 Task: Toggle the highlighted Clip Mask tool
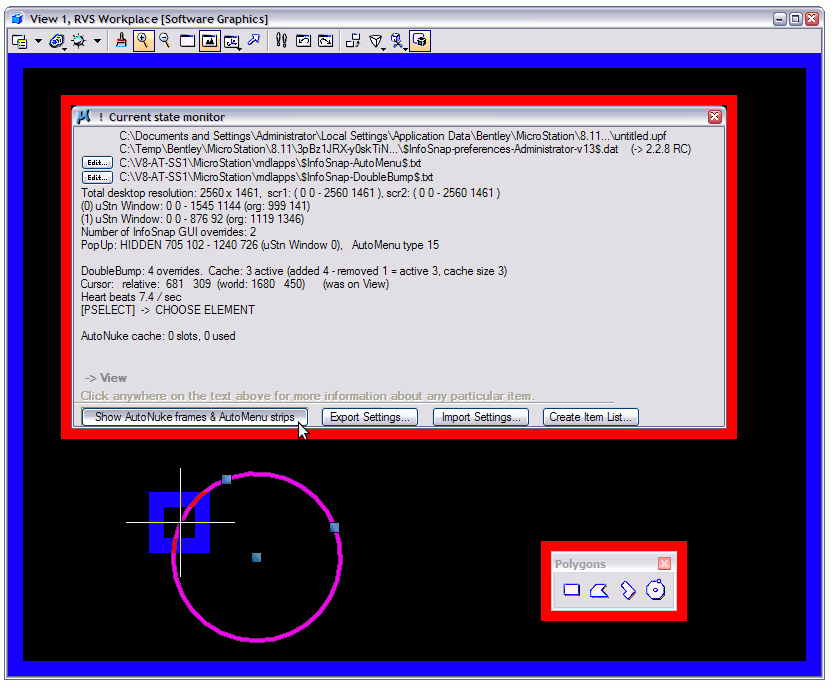(x=420, y=41)
